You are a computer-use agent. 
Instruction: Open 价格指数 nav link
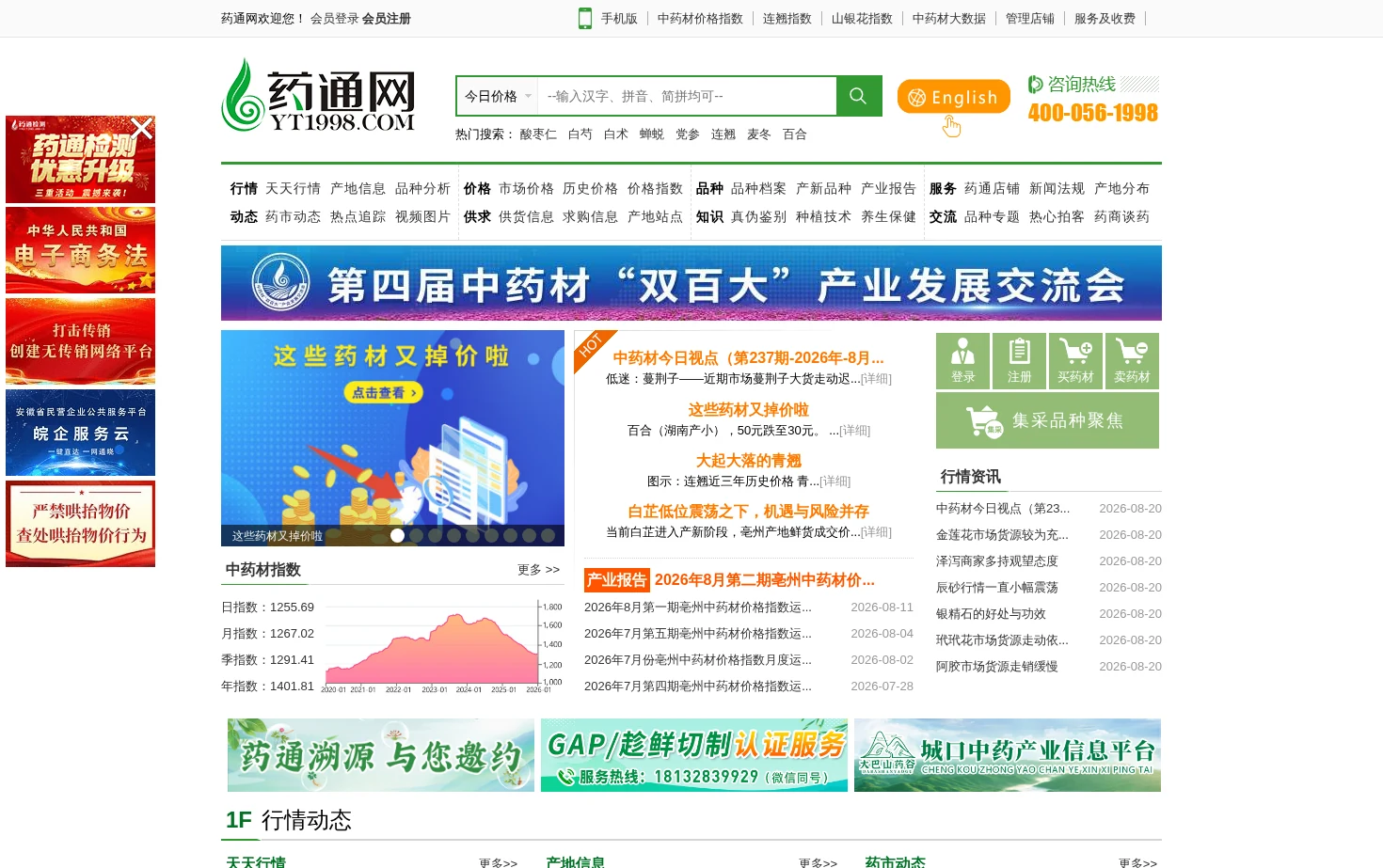(x=655, y=188)
